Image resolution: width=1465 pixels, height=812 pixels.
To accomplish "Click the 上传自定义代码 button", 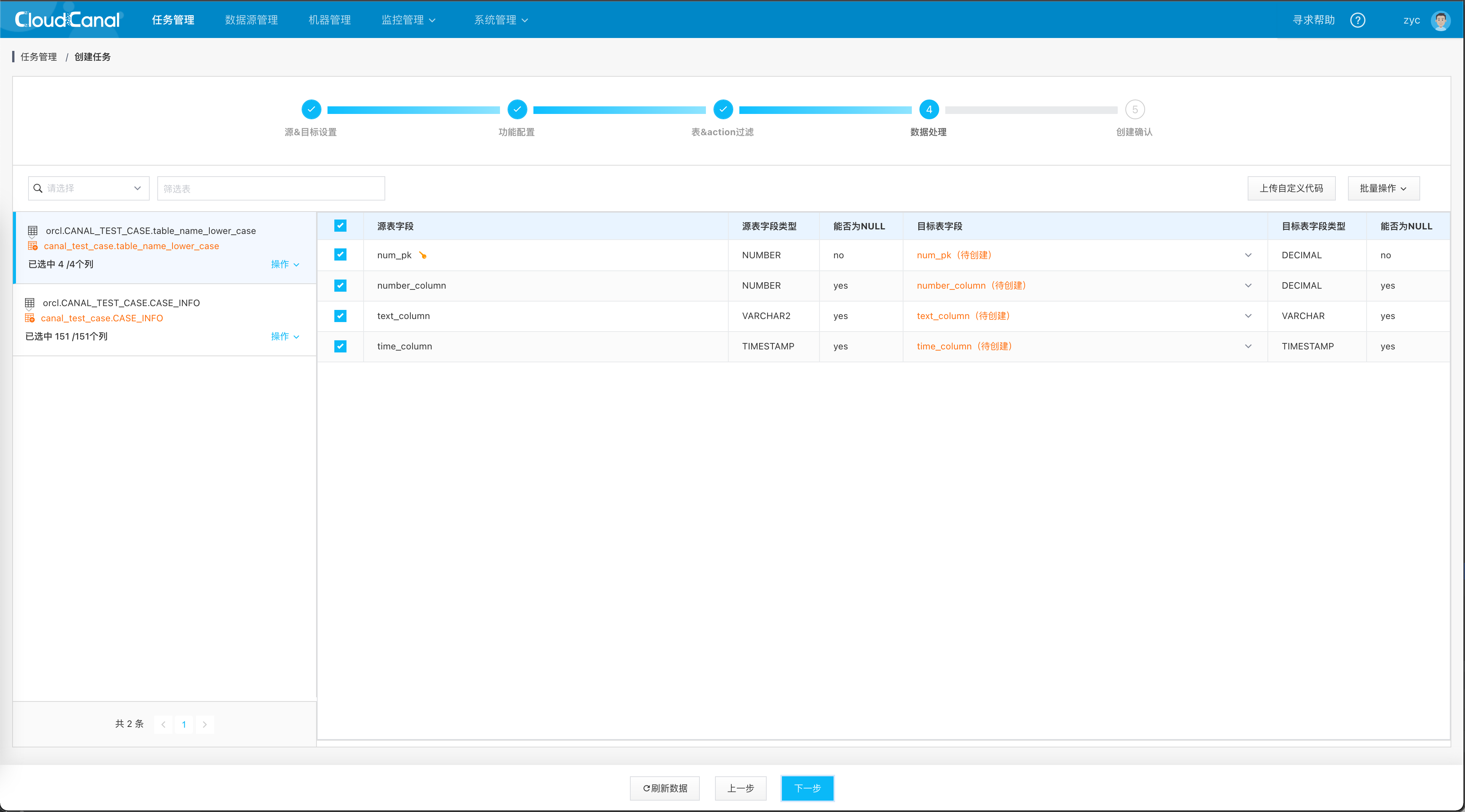I will tap(1290, 188).
